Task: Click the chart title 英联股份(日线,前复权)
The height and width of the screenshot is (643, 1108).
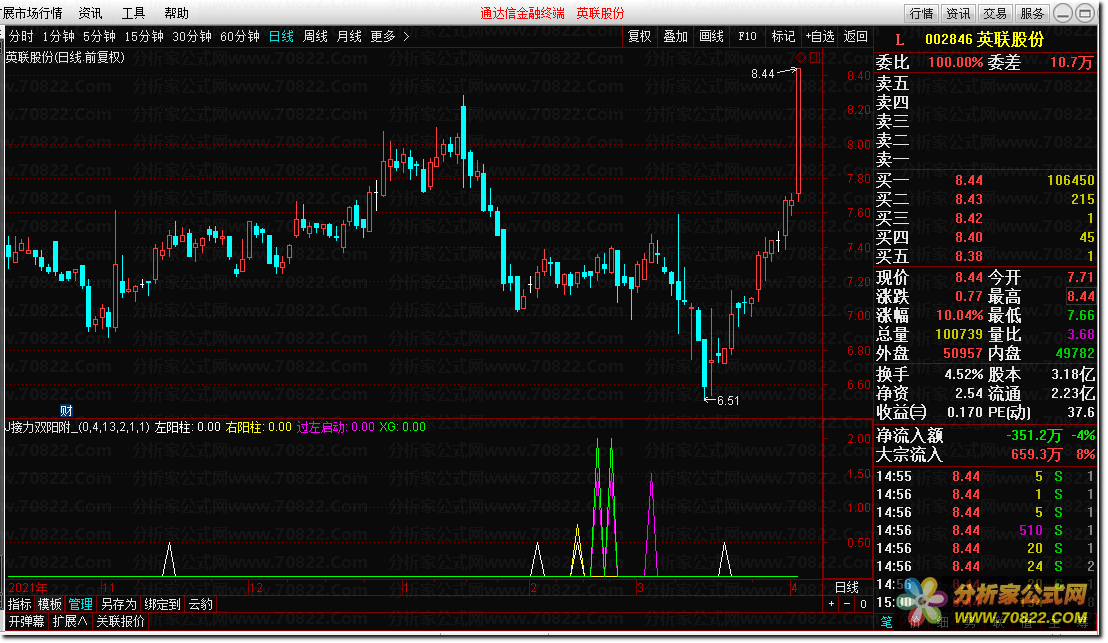Action: [x=66, y=57]
